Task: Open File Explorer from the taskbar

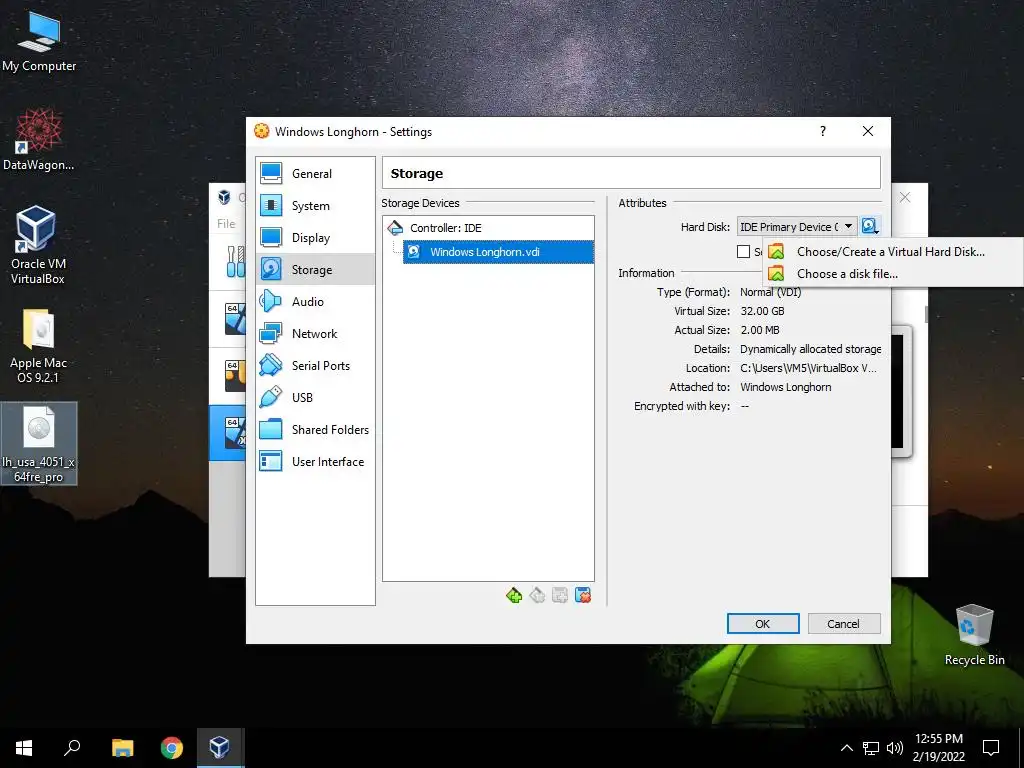Action: (122, 748)
